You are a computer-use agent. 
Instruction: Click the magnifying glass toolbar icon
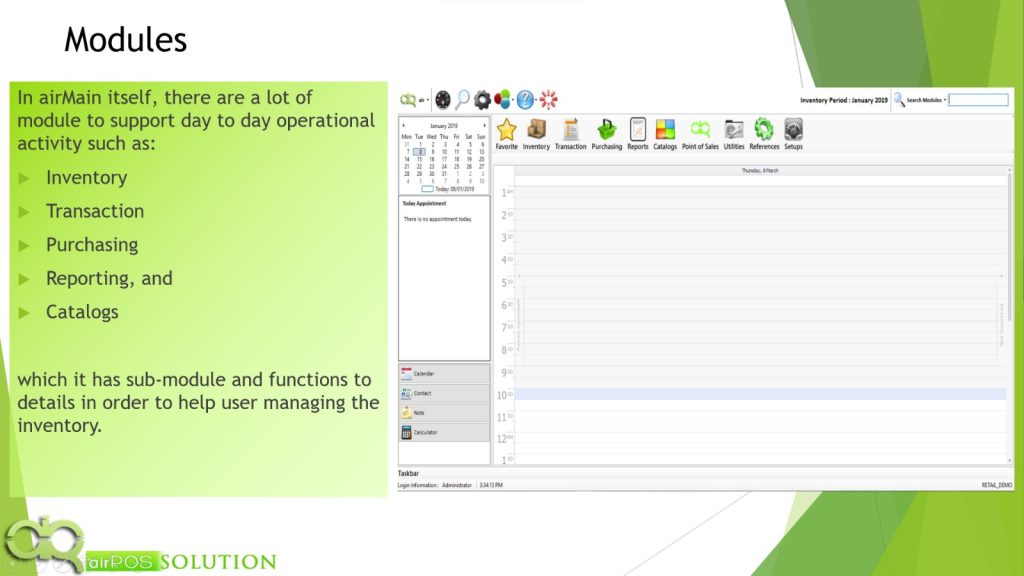(462, 100)
